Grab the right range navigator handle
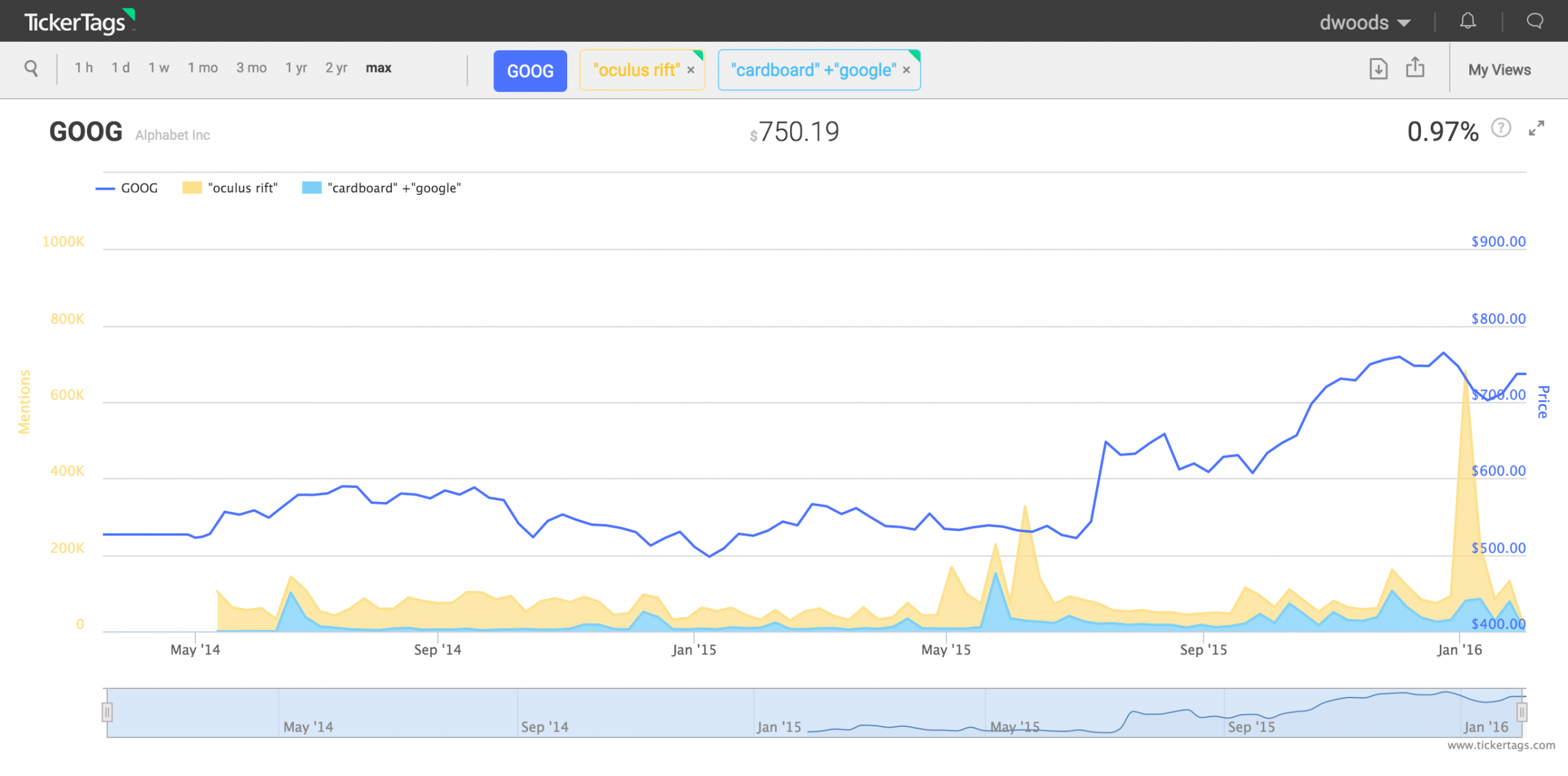 pos(1522,712)
